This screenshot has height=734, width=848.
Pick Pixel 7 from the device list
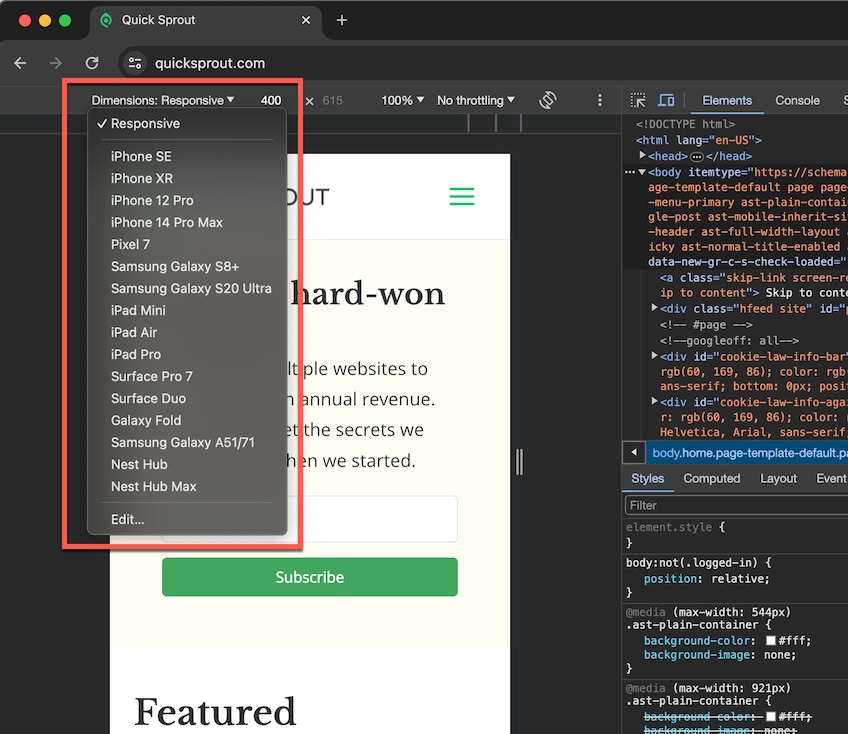tap(187, 244)
